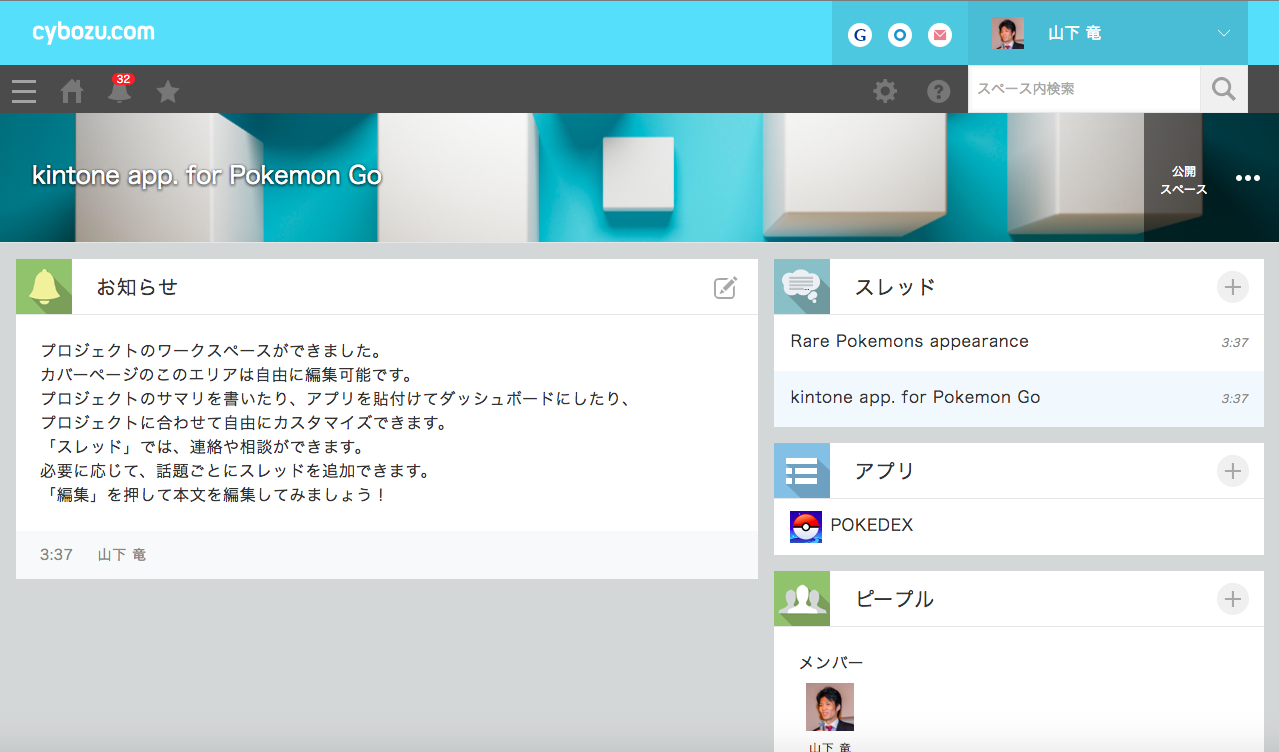Click the ピープル people icon
The image size is (1279, 752).
(x=802, y=599)
